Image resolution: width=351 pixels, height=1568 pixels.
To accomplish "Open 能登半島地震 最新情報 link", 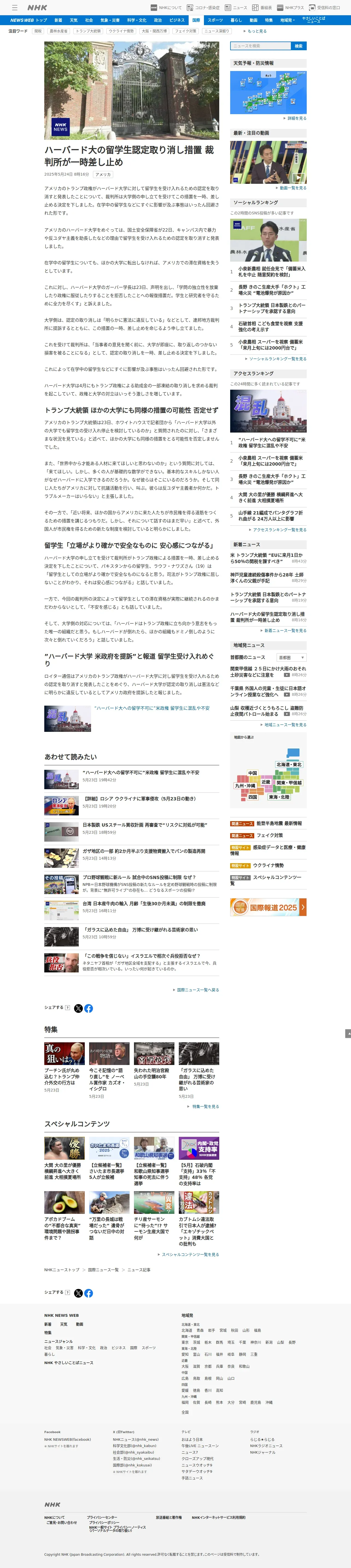I will point(279,823).
